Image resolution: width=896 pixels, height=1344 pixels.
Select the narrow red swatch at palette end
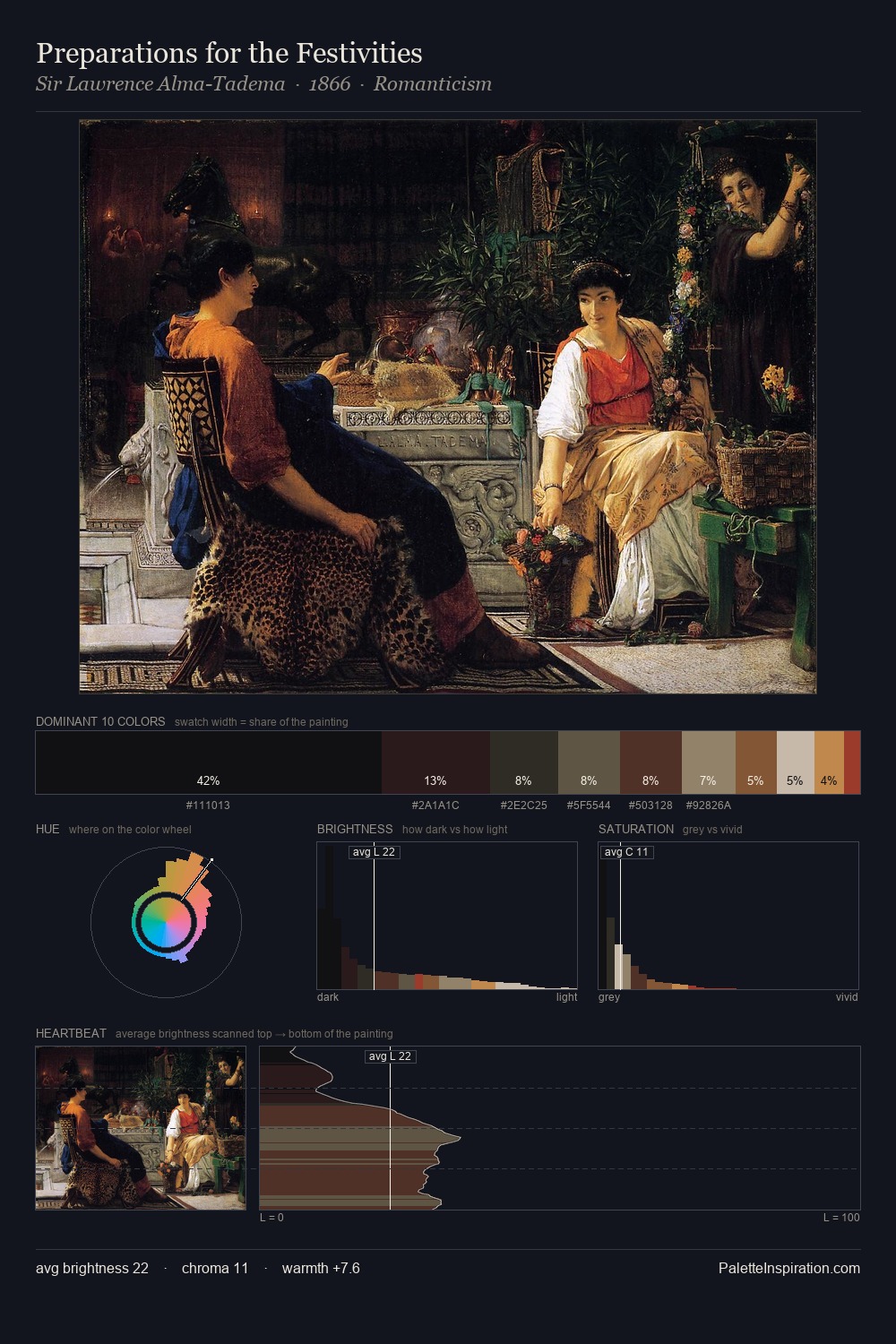(x=852, y=762)
